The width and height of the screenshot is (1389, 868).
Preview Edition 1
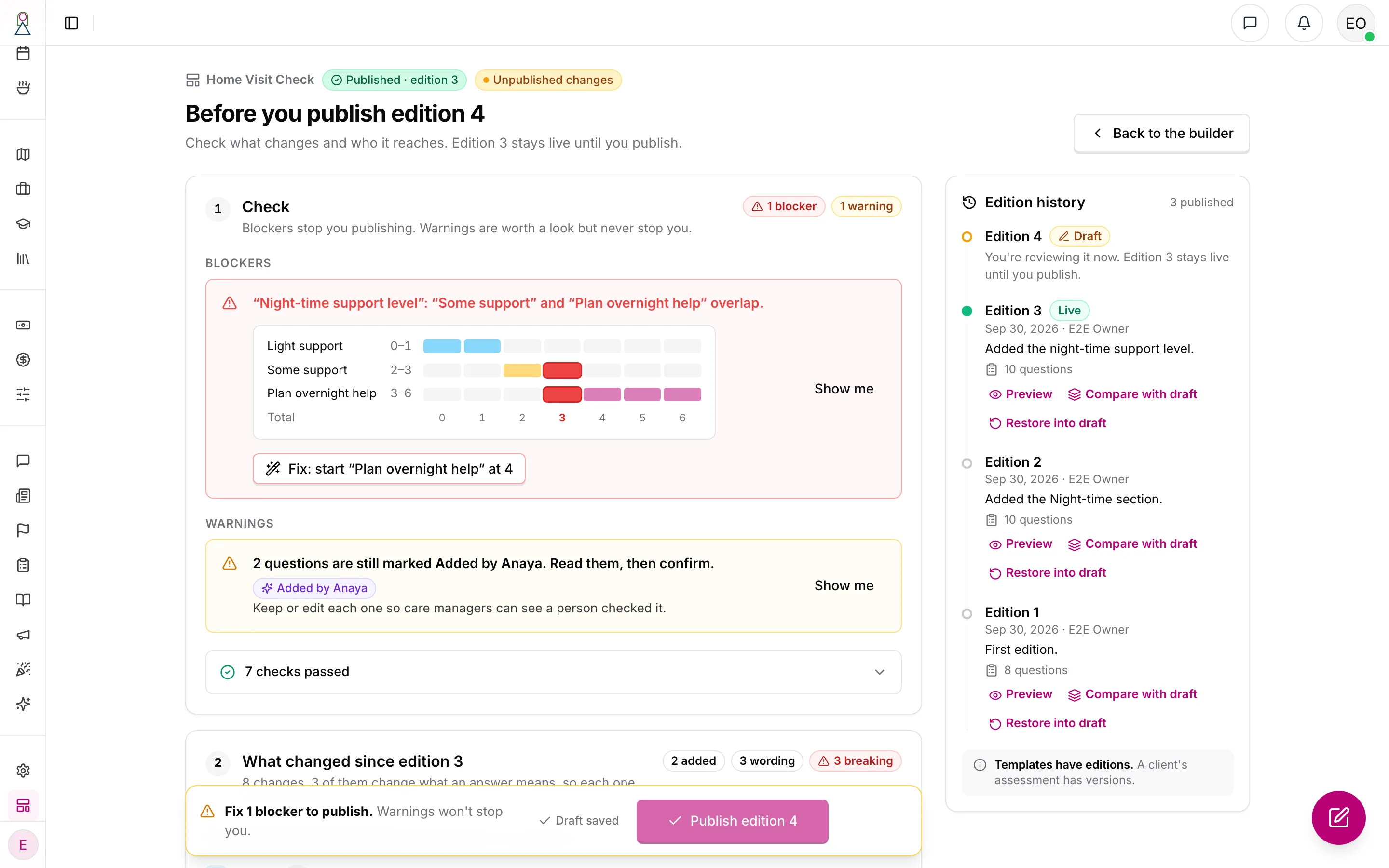[1021, 694]
